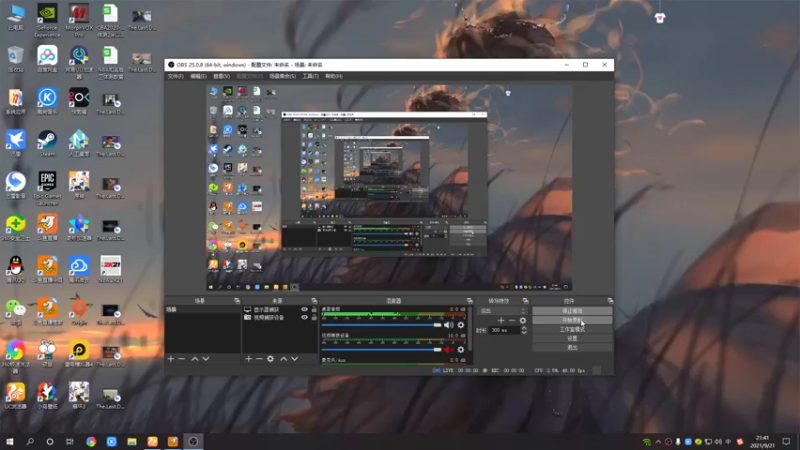Remove the selected source with the minus icon
Image resolution: width=800 pixels, height=450 pixels.
(259, 359)
